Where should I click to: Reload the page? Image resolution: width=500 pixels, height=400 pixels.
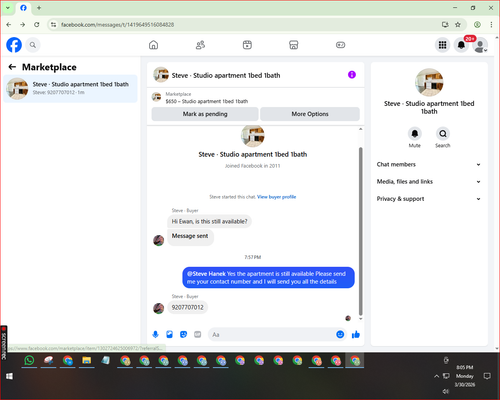pos(37,24)
